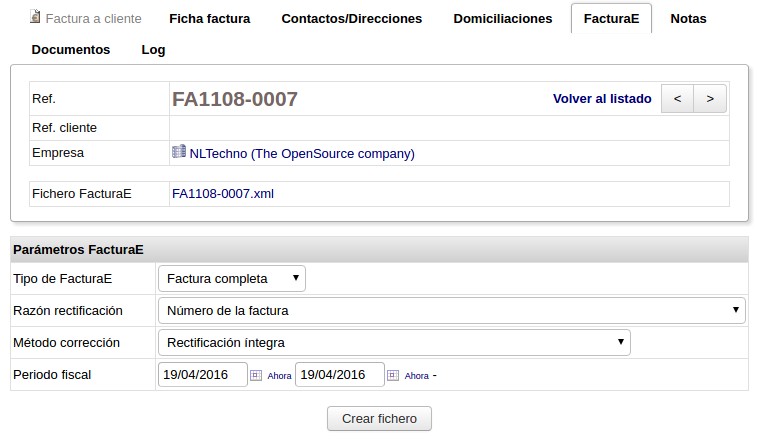Select the Domiciliaciones tab
The height and width of the screenshot is (439, 757).
coord(502,19)
